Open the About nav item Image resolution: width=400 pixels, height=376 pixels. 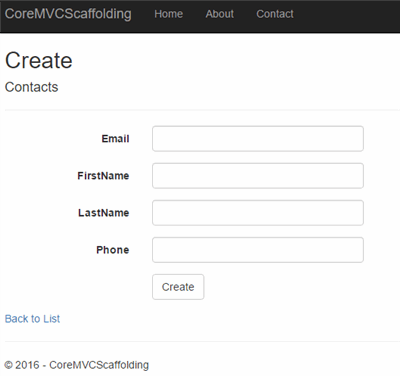point(219,14)
